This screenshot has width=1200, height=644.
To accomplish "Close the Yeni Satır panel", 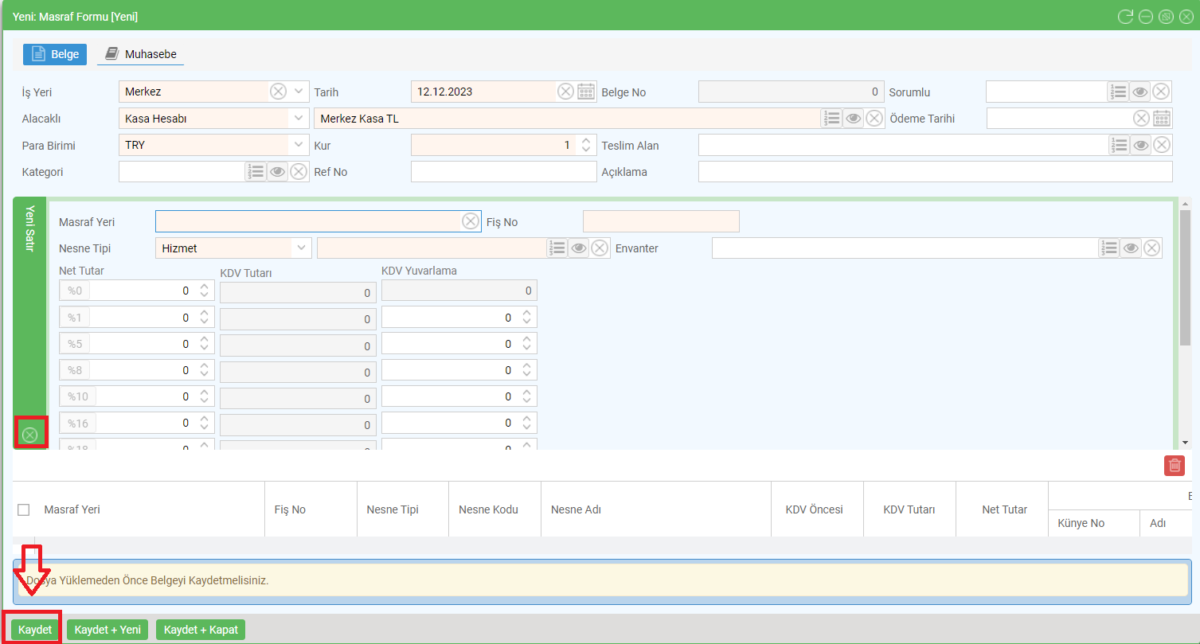I will 30,434.
